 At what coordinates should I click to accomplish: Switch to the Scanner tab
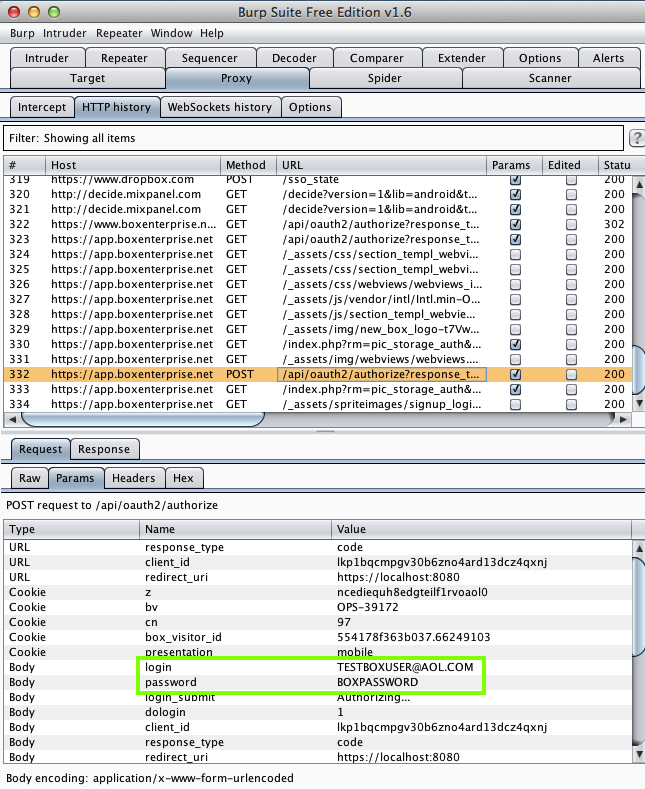[x=550, y=78]
